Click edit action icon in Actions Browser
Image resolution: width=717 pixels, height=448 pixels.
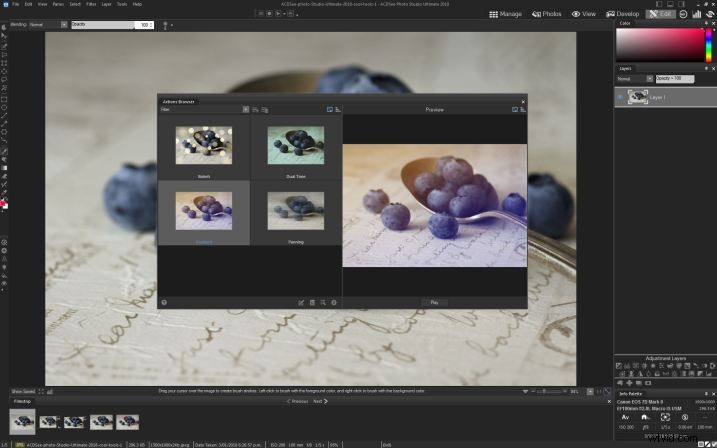click(x=301, y=303)
